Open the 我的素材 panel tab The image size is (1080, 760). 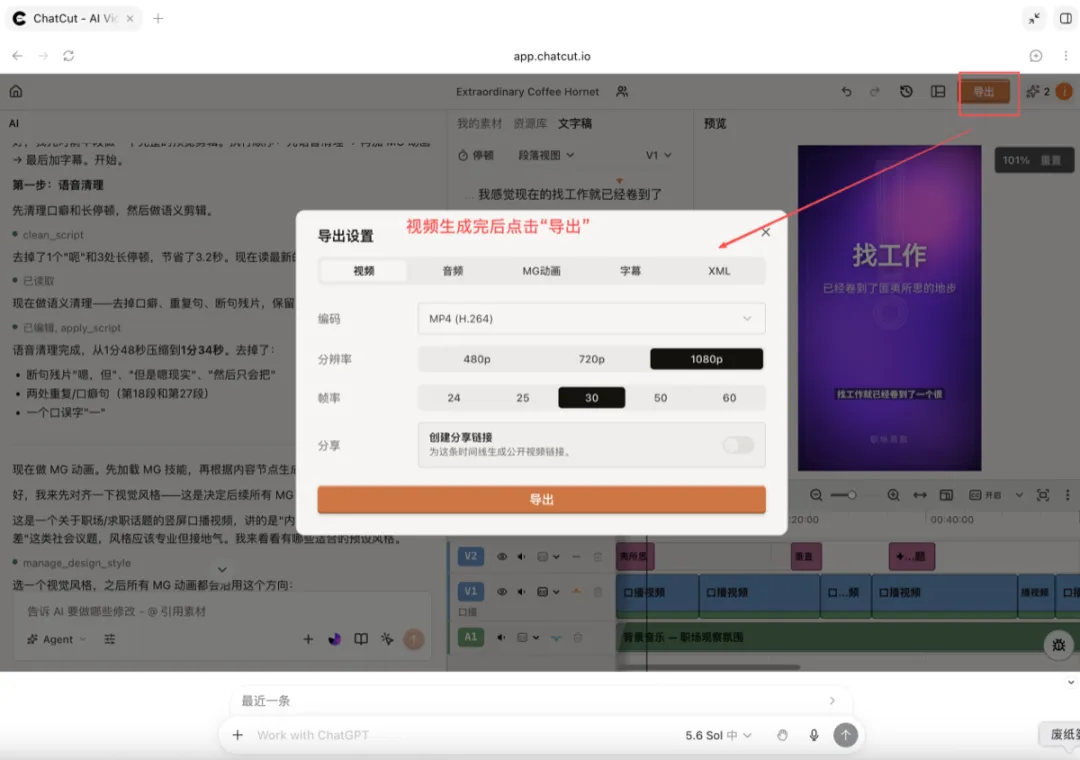479,123
